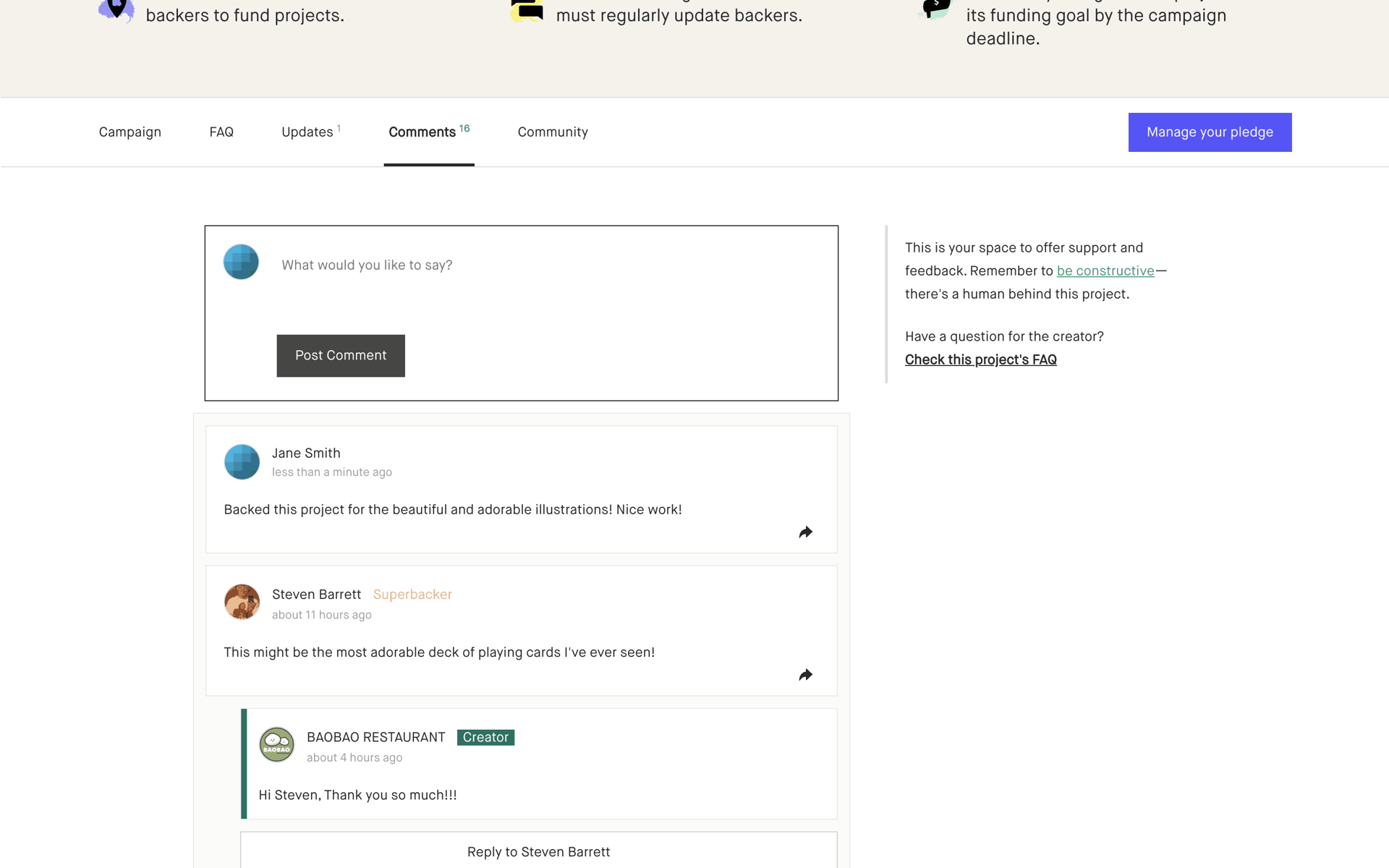Click 'about 4 hours ago' timestamp
Viewport: 1389px width, 868px height.
click(354, 757)
